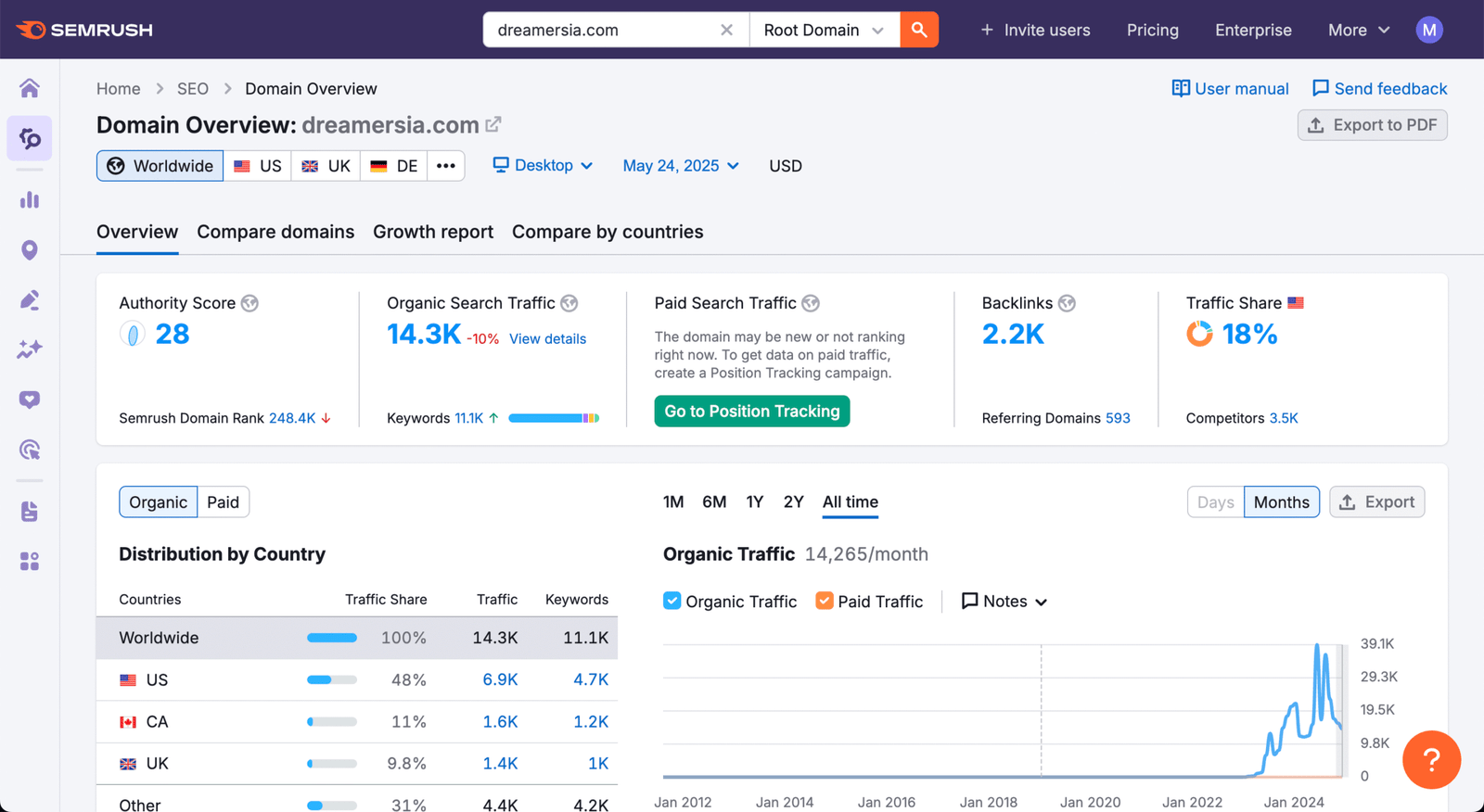Click the Organic Search Traffic globe icon
This screenshot has height=812, width=1484.
pos(569,303)
